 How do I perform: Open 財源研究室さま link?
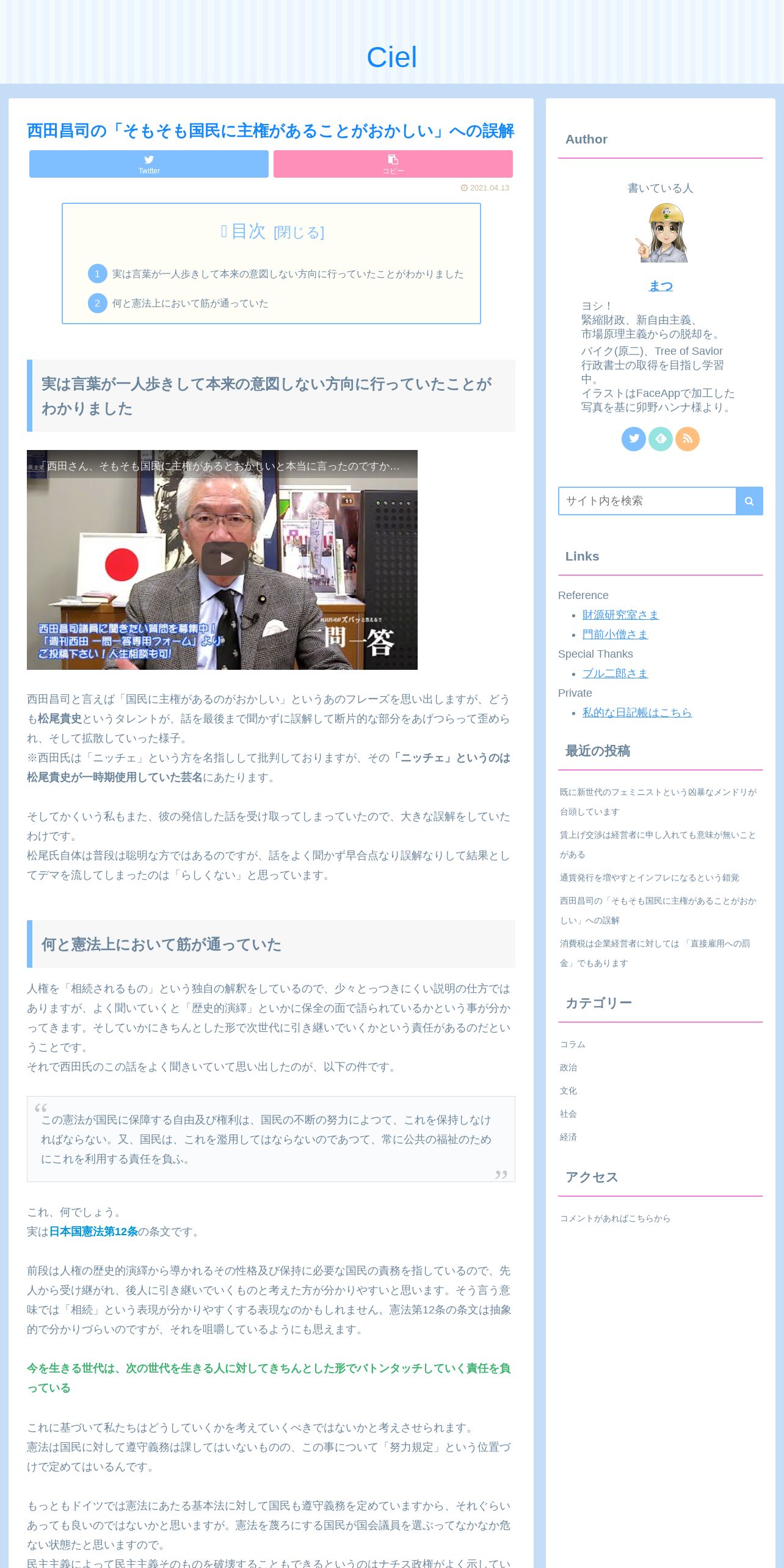[620, 615]
